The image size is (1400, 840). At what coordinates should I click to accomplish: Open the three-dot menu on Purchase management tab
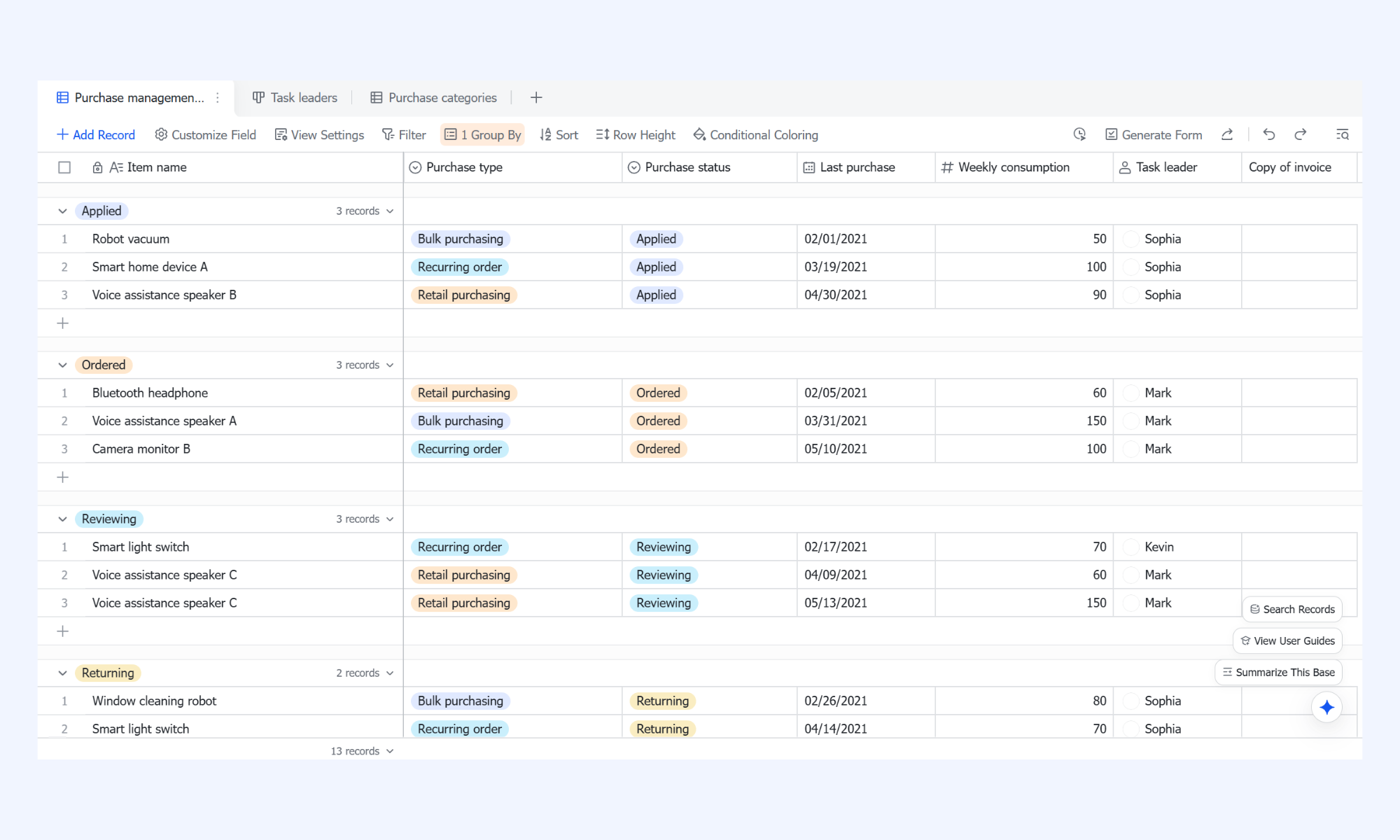218,98
